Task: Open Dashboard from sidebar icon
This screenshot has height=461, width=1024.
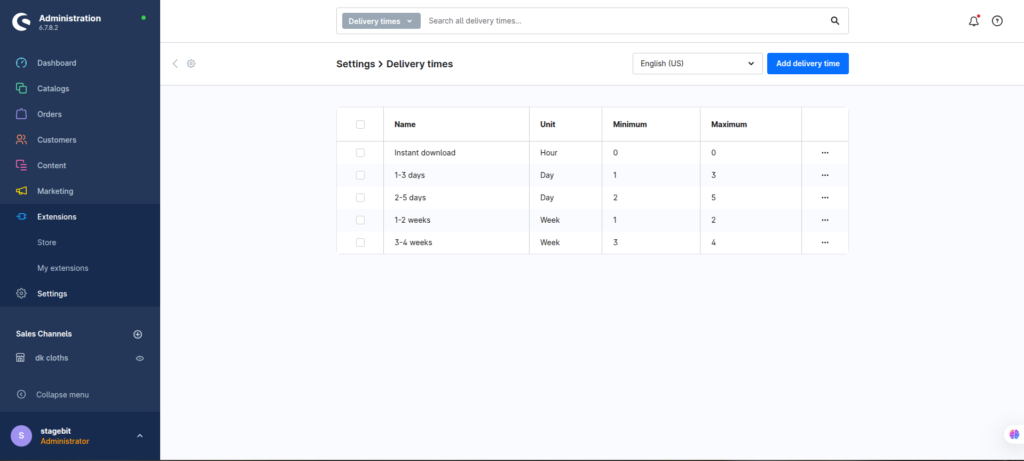Action: point(21,63)
